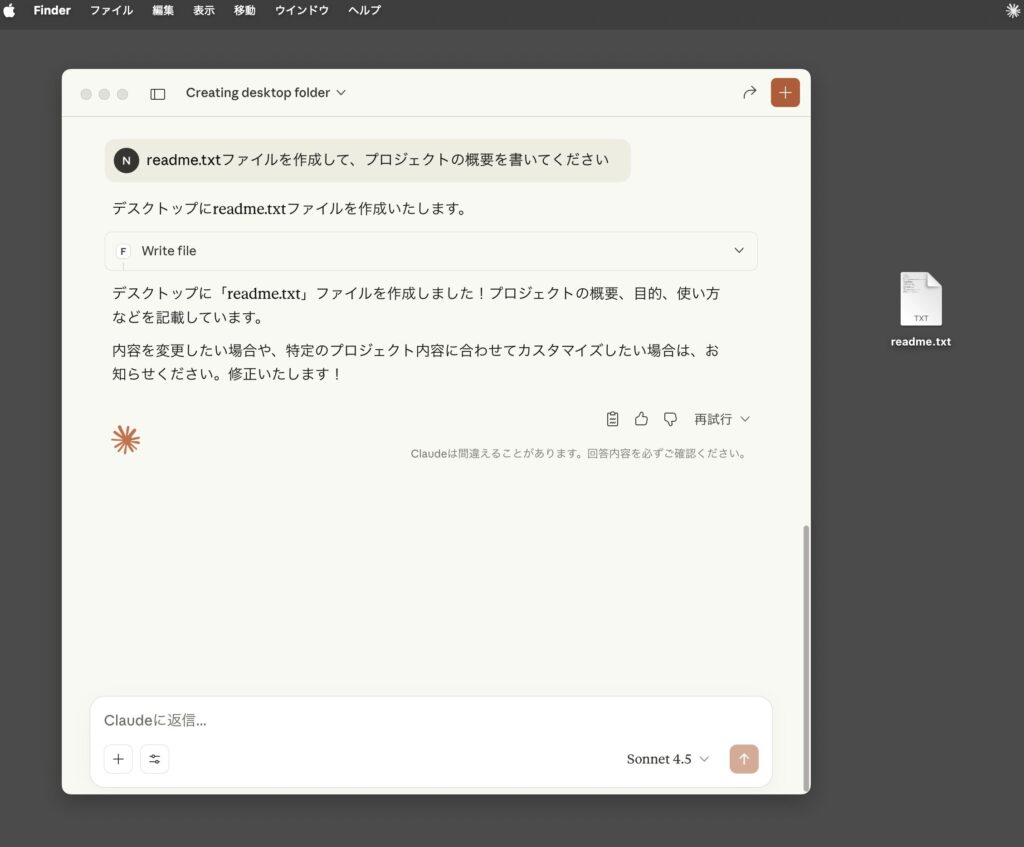This screenshot has width=1024, height=847.
Task: Open attachment menu with plus icon
Action: point(118,759)
